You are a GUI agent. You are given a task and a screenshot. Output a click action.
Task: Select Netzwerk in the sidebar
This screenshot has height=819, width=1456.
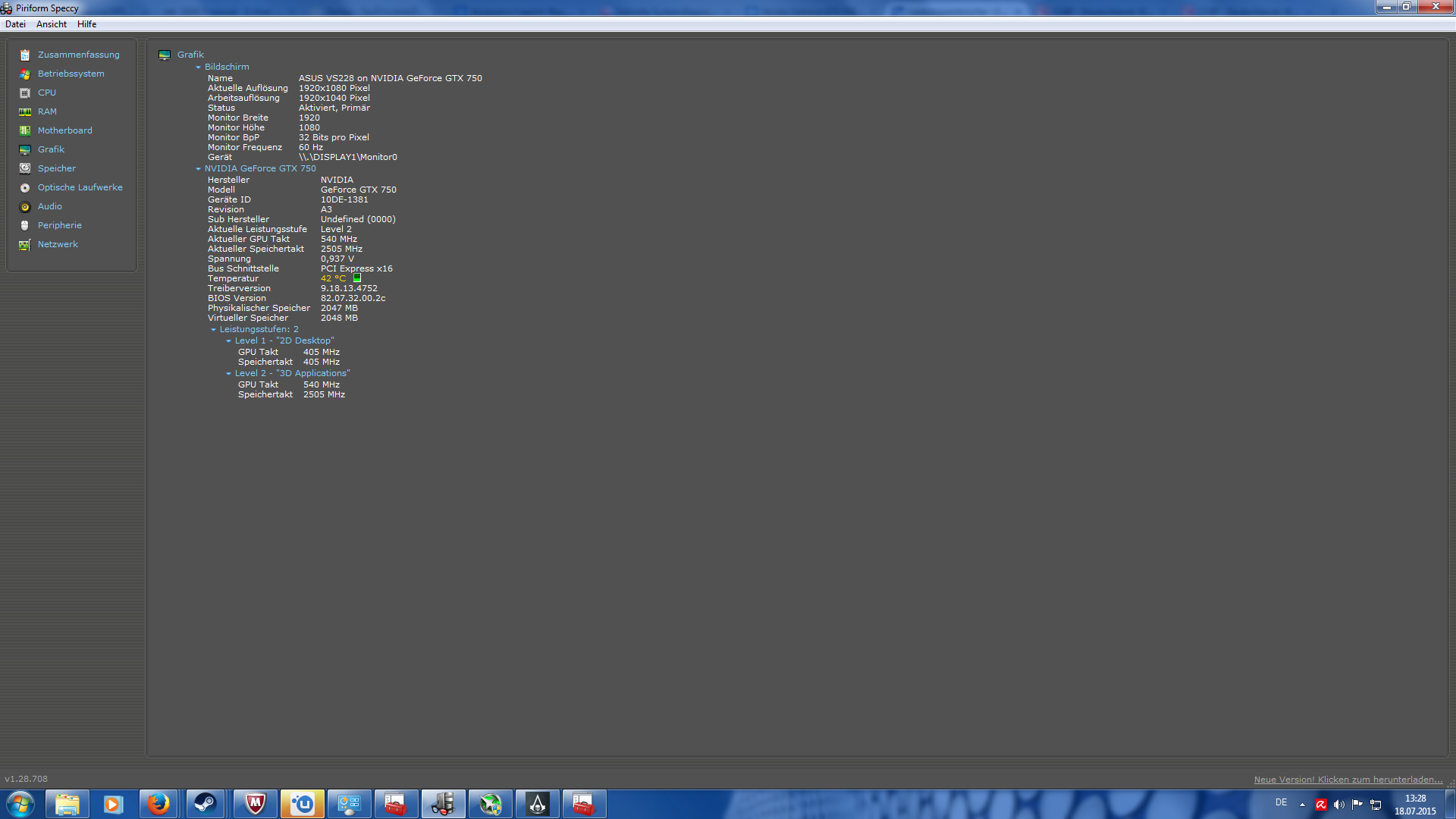click(x=58, y=244)
